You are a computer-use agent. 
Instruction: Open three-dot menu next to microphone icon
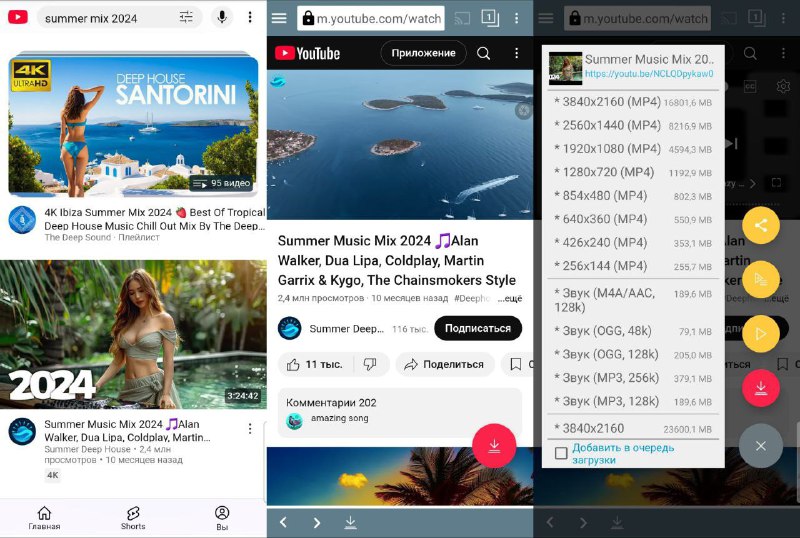coord(250,17)
